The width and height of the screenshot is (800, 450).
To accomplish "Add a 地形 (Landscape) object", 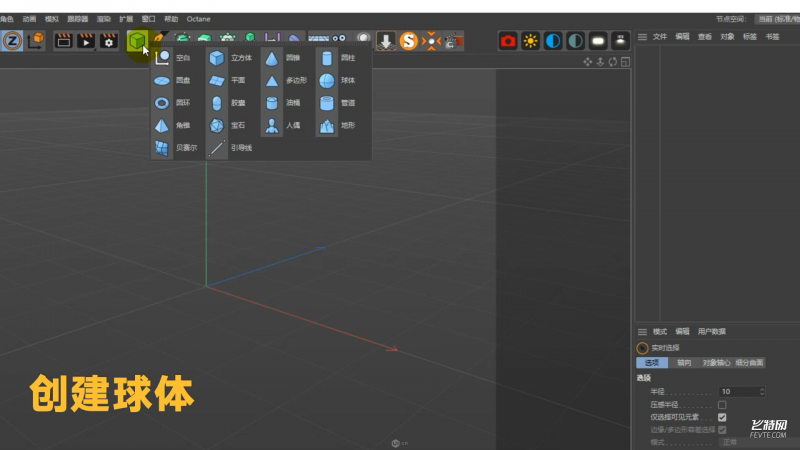I will (x=337, y=126).
